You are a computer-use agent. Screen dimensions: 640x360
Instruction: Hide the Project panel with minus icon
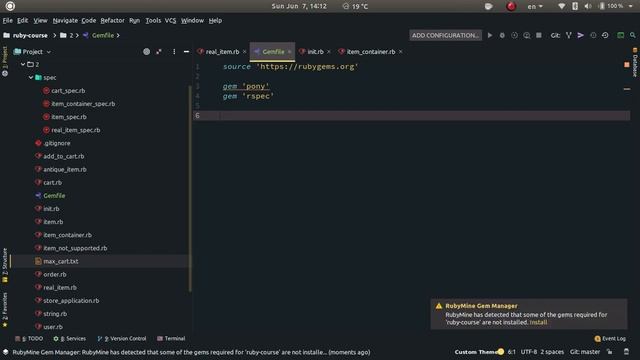pyautogui.click(x=187, y=52)
